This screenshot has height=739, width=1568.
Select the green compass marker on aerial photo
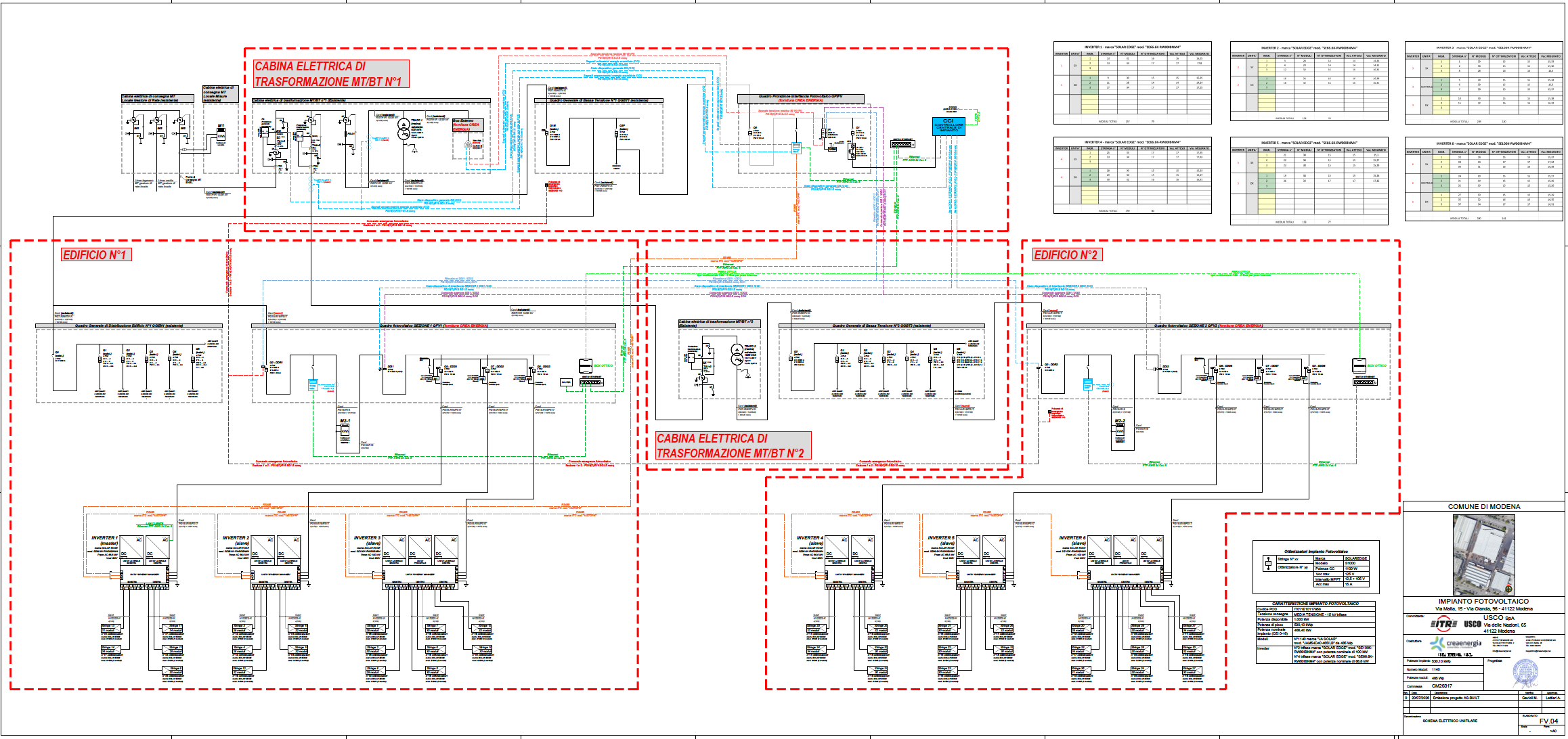pyautogui.click(x=1509, y=589)
